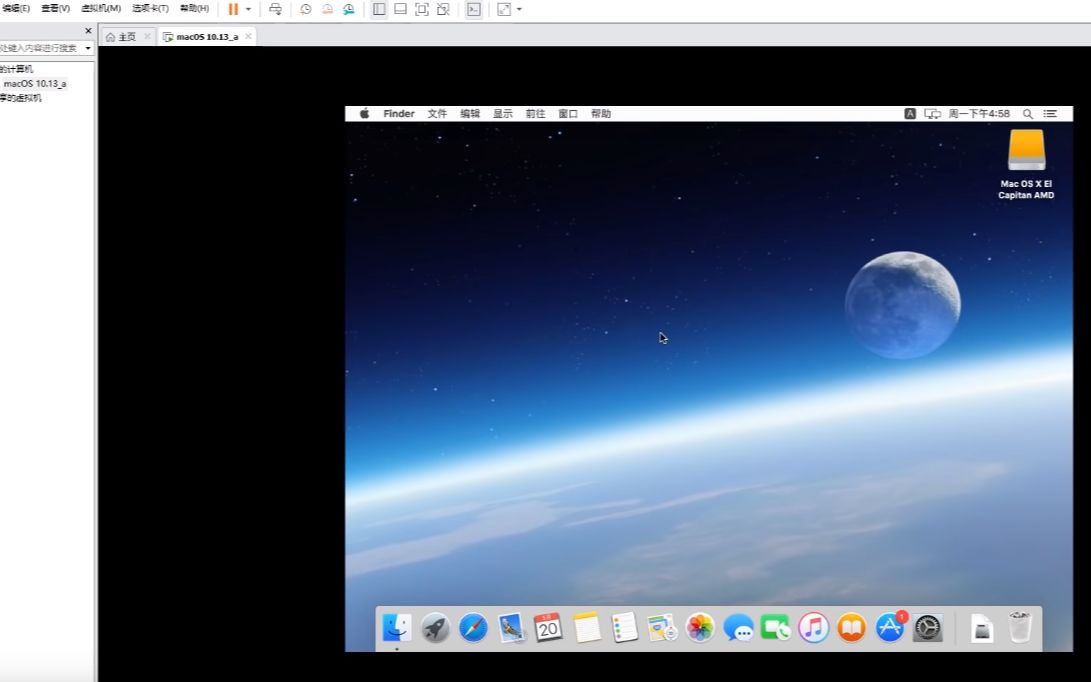Switch to the 主页 tab
The image size is (1091, 682).
(x=126, y=35)
